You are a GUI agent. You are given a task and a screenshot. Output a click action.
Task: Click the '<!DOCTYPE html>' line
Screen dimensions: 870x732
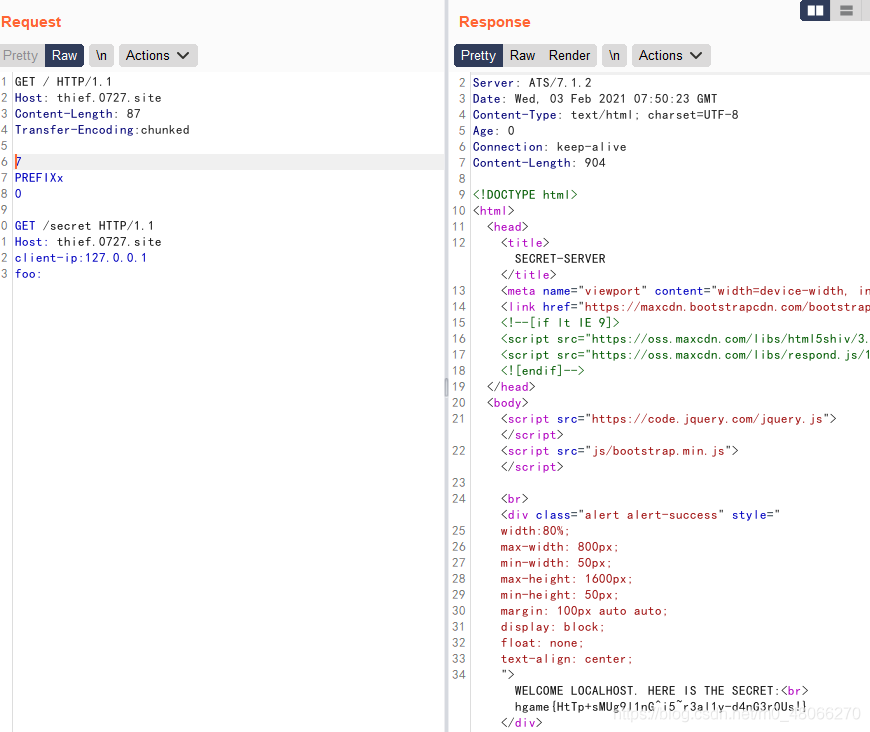525,195
